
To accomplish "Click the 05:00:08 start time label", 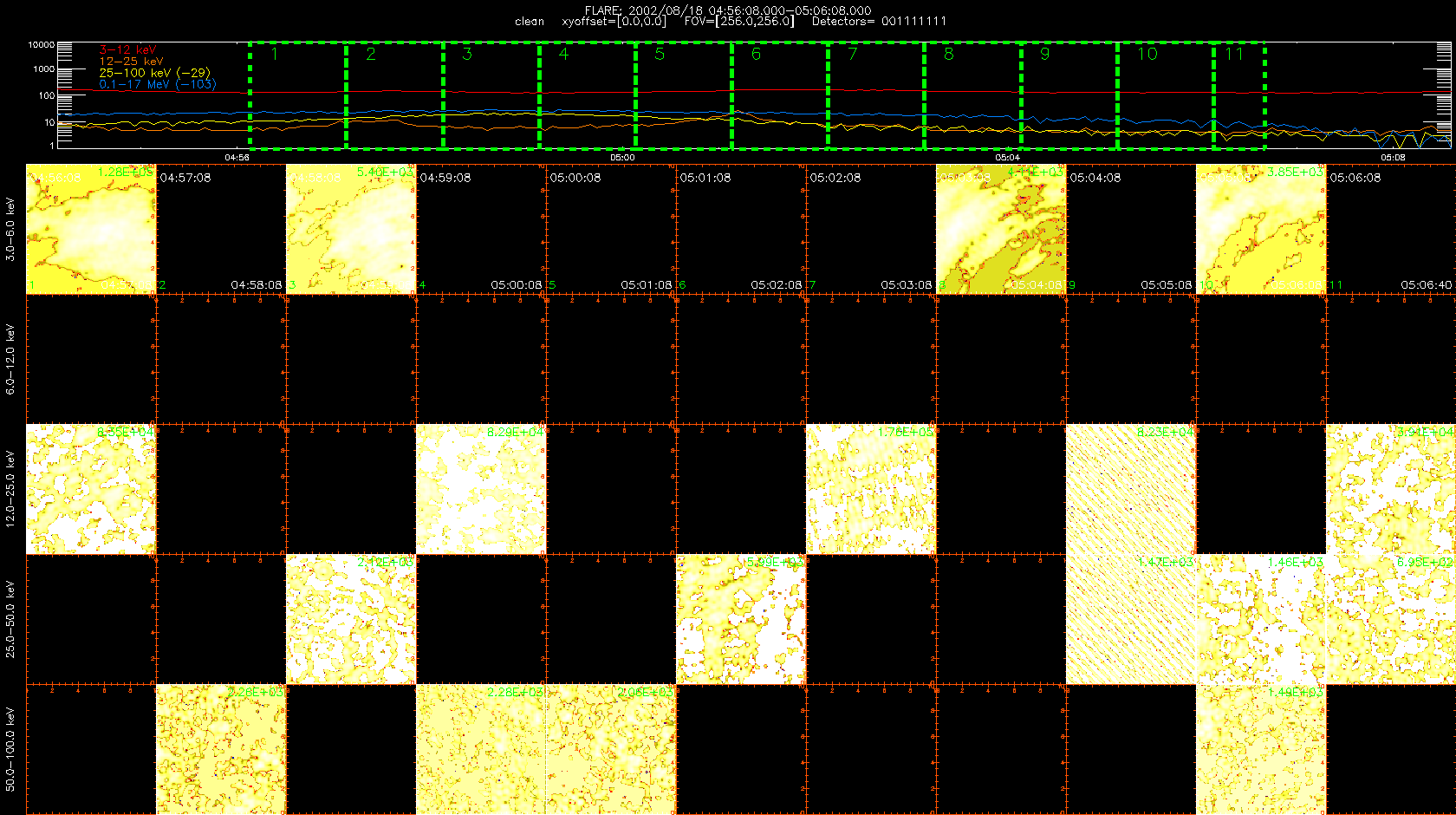I will pos(575,178).
